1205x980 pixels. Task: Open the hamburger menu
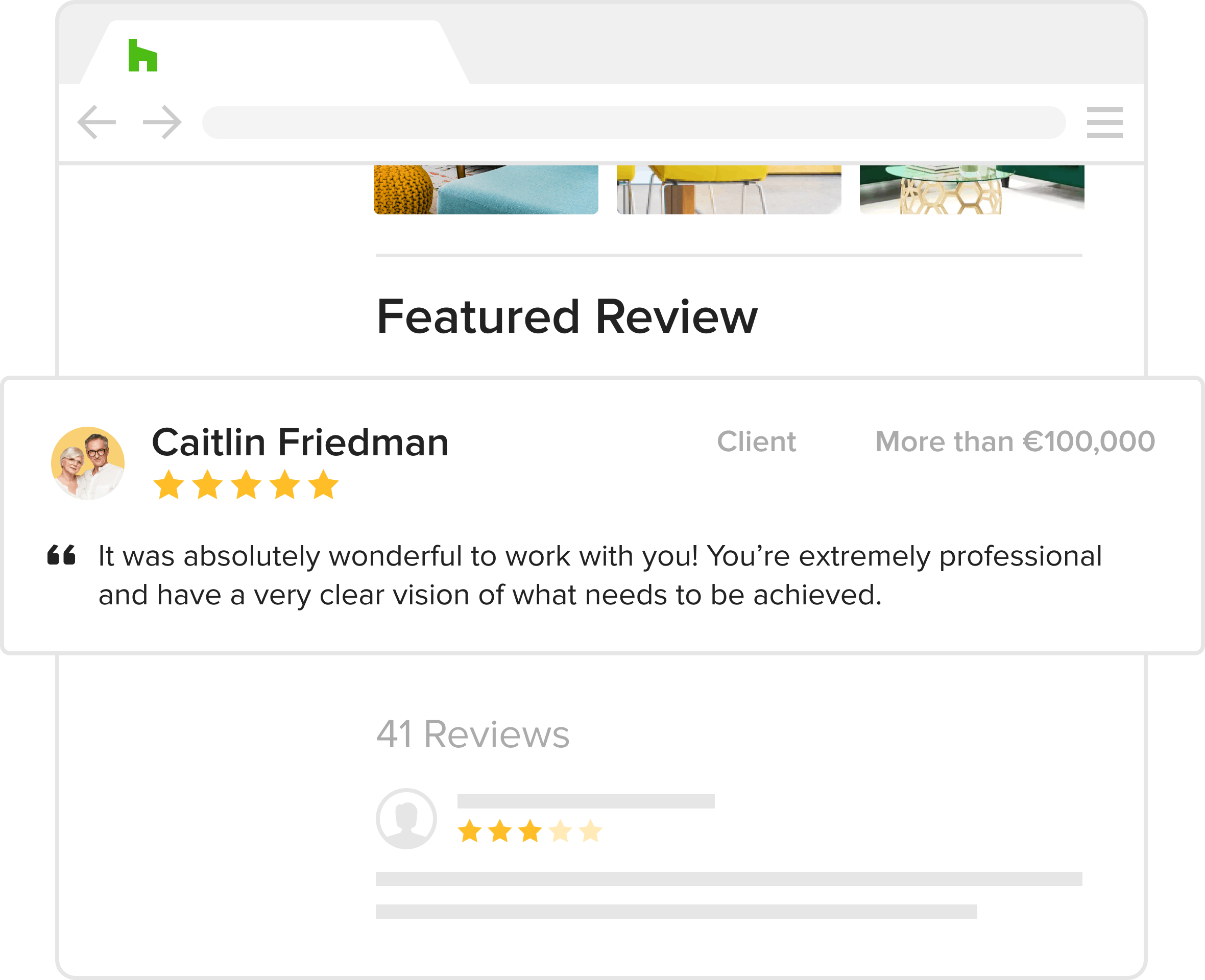1104,122
